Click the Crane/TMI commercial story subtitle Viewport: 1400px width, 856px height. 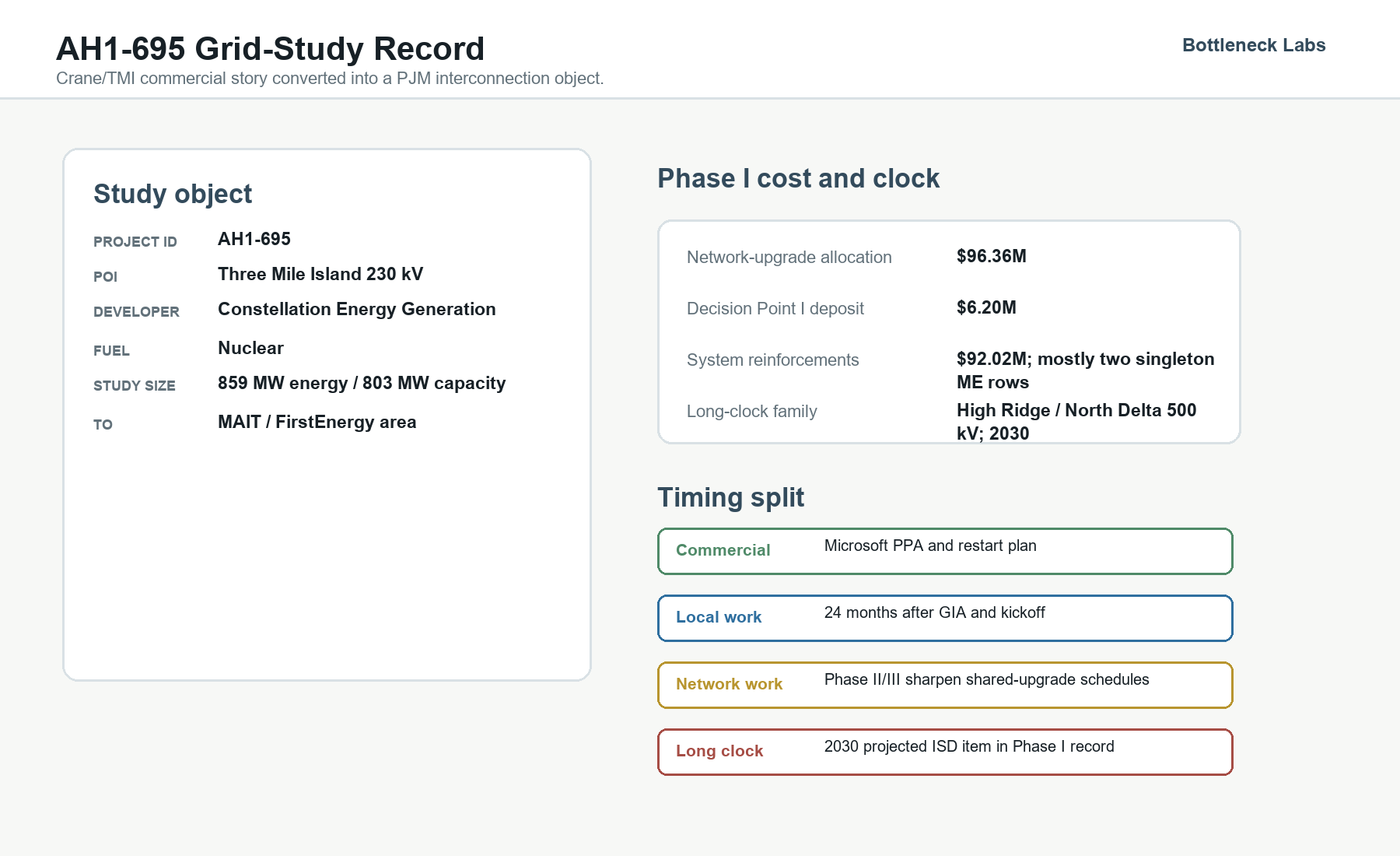[x=330, y=79]
